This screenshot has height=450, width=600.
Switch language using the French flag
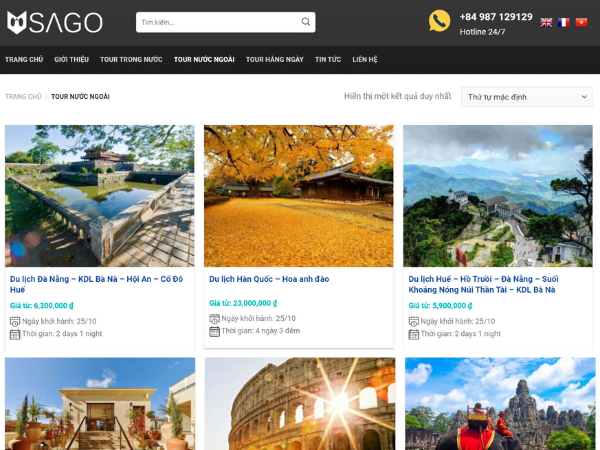click(x=564, y=22)
